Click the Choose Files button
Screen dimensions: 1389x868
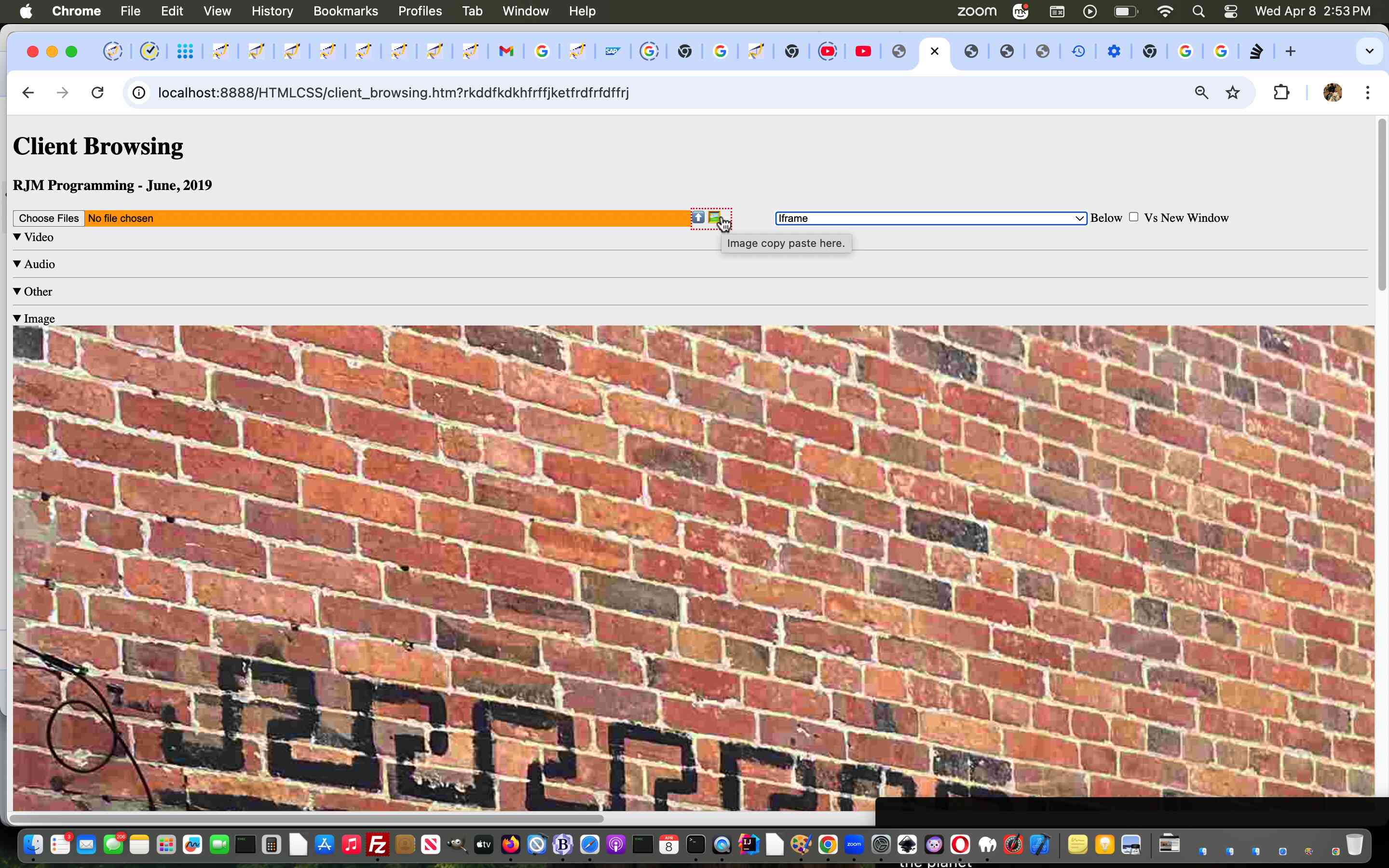(48, 217)
